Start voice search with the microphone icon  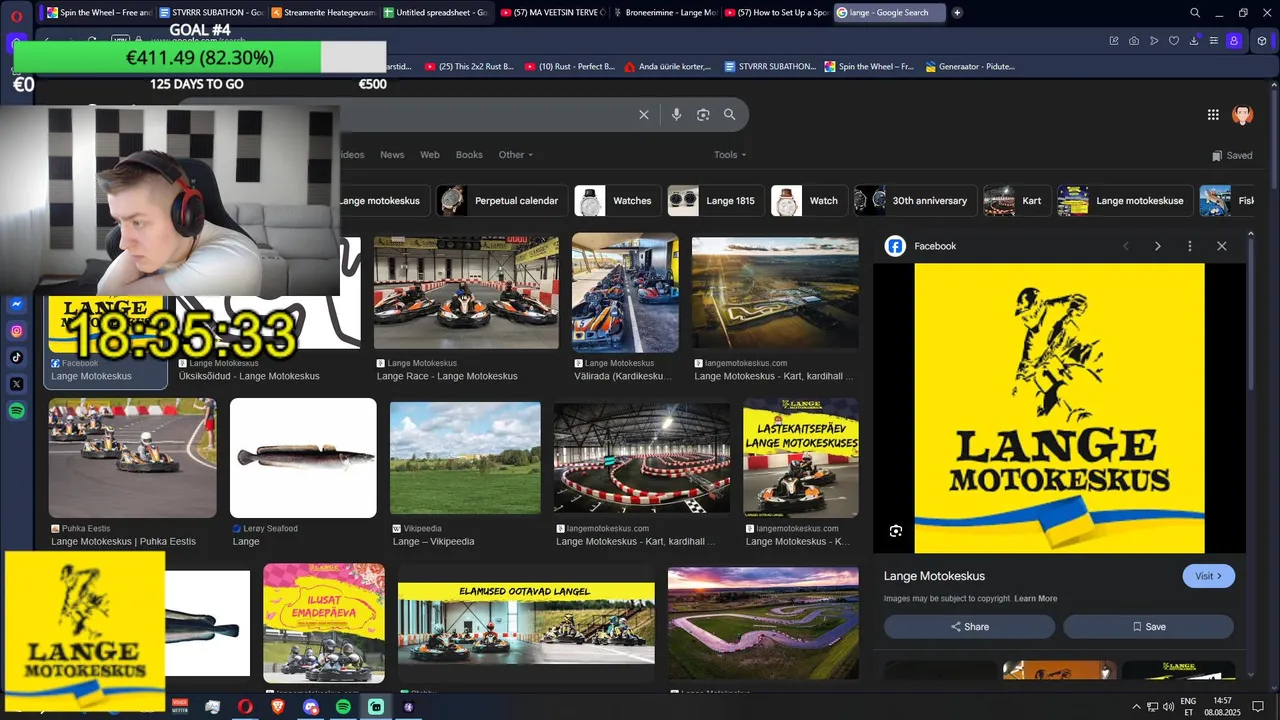tap(676, 115)
